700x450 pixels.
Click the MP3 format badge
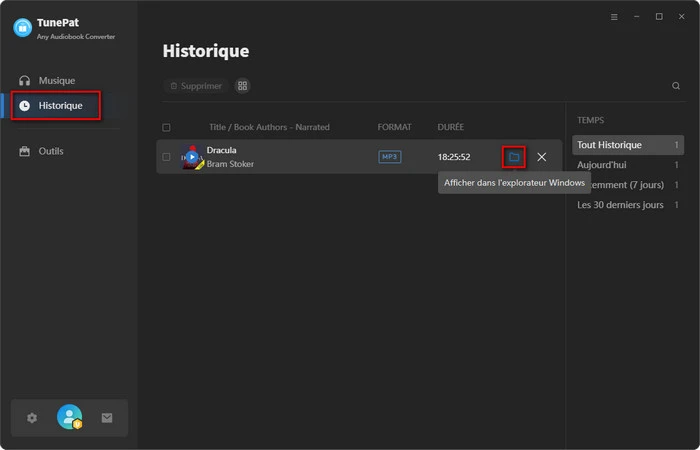[x=390, y=157]
